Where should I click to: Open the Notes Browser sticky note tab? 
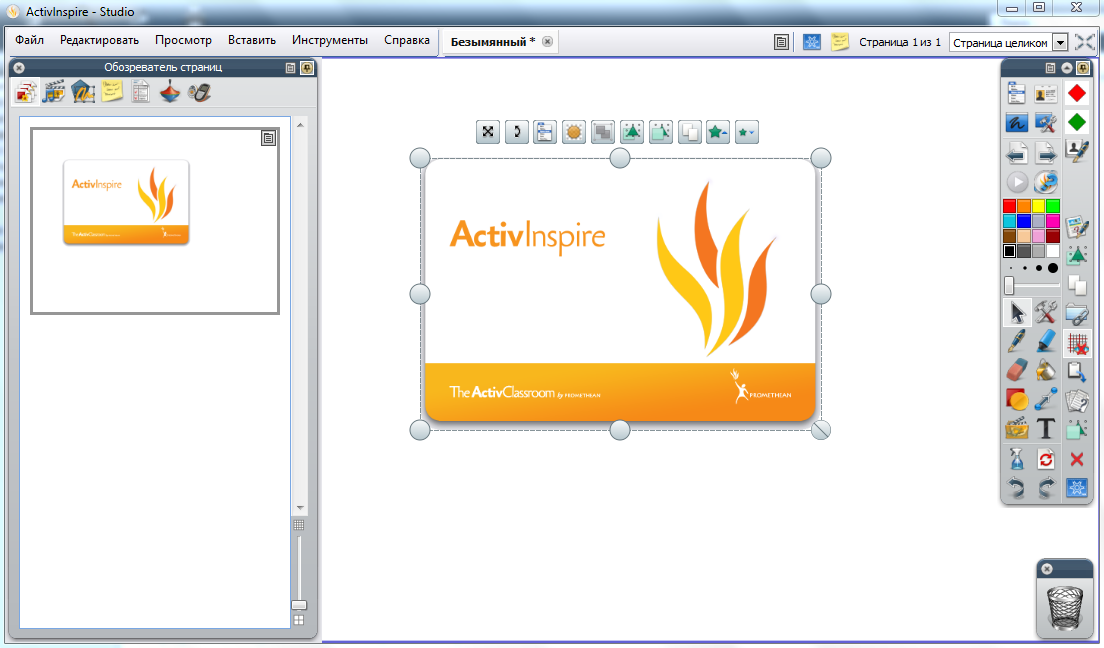[x=112, y=92]
